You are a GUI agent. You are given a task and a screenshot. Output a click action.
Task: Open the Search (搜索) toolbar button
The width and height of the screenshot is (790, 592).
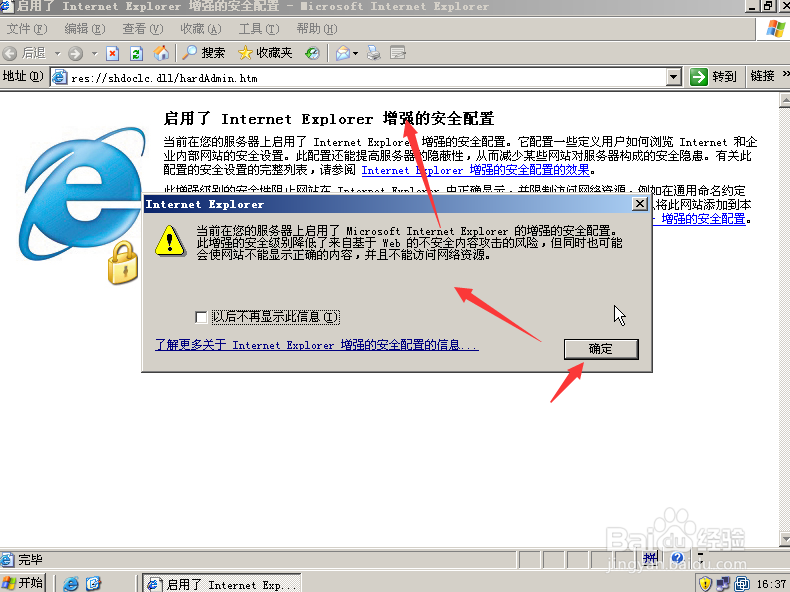point(203,53)
